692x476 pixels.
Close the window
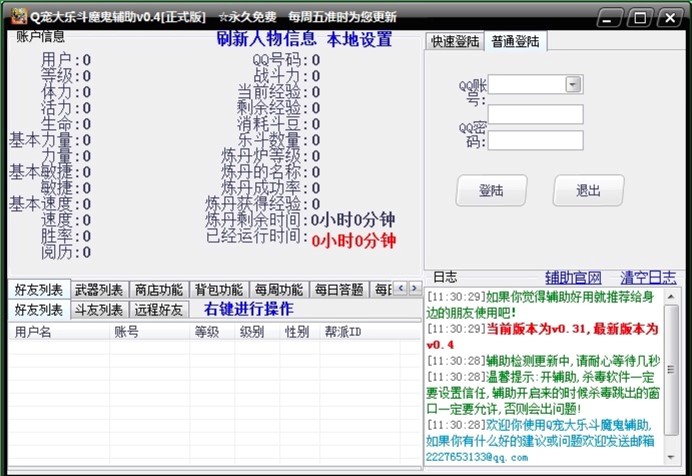tap(669, 19)
